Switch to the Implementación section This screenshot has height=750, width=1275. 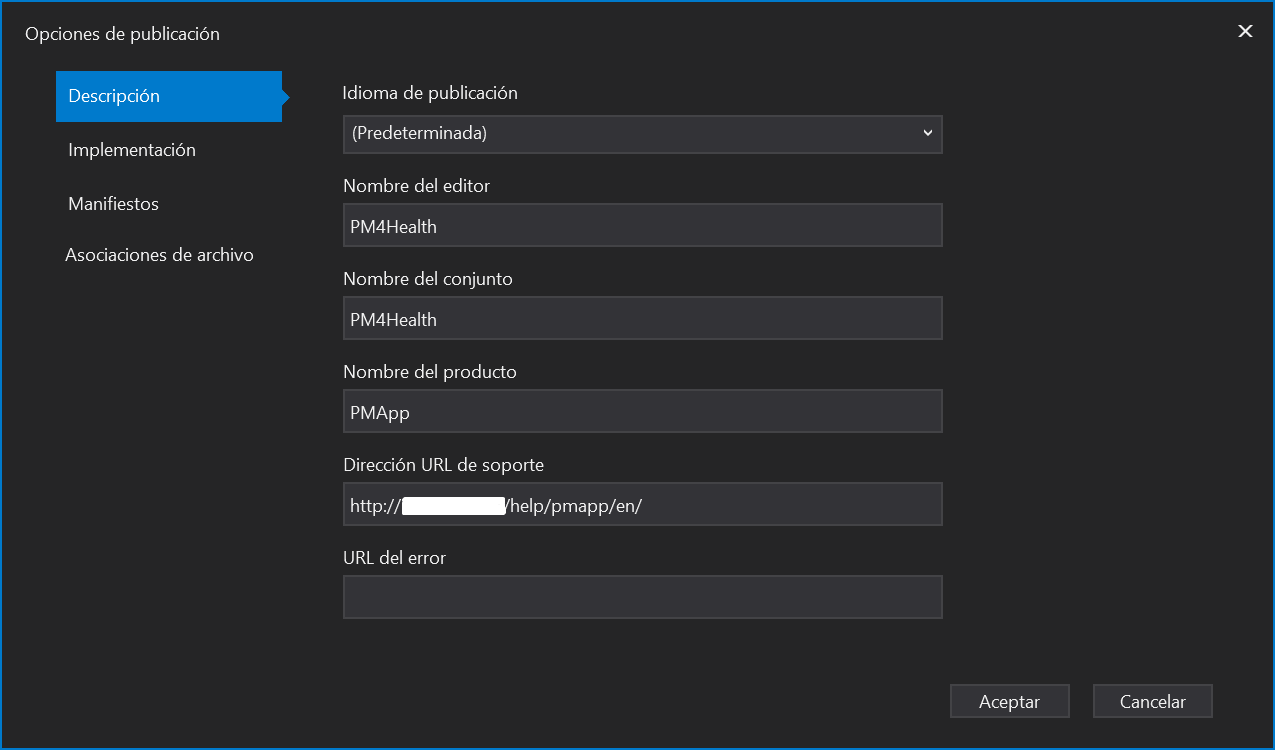tap(132, 150)
